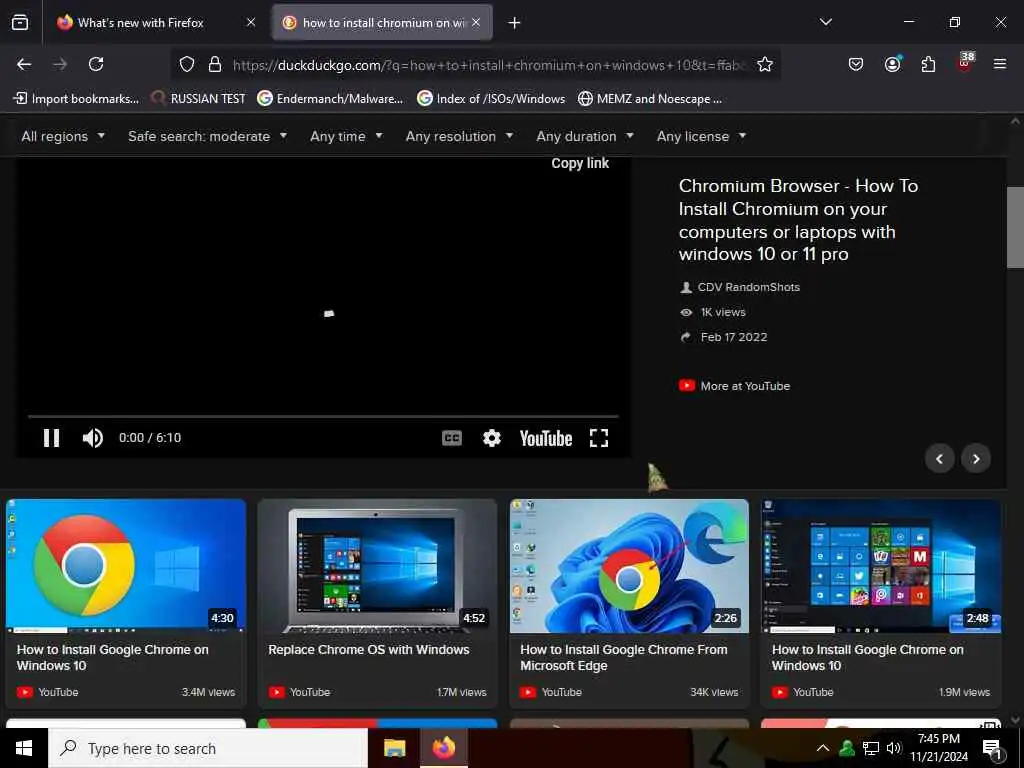
Task: Show hidden system tray icons
Action: tap(823, 748)
